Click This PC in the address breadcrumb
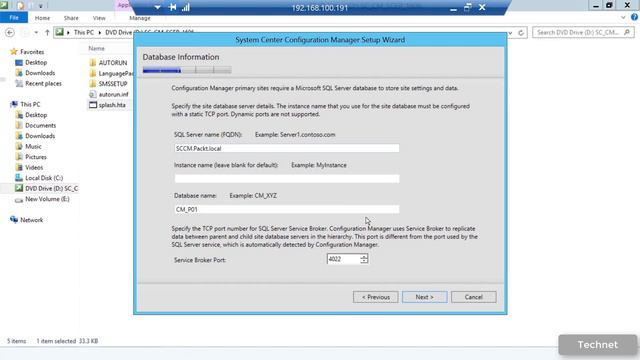Screen dimensions: 640x360 coord(84,32)
